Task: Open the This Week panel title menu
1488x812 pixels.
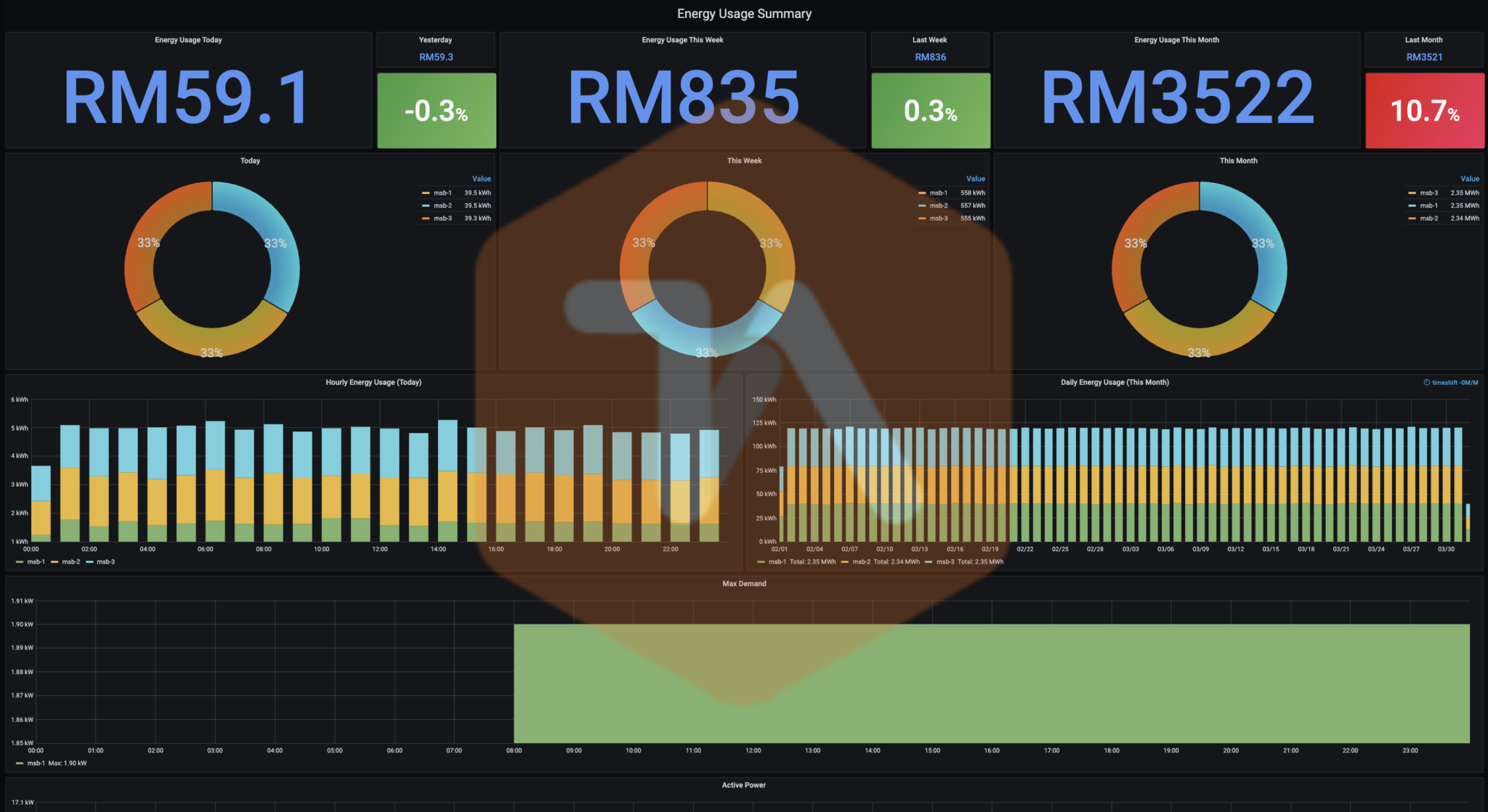Action: tap(743, 161)
